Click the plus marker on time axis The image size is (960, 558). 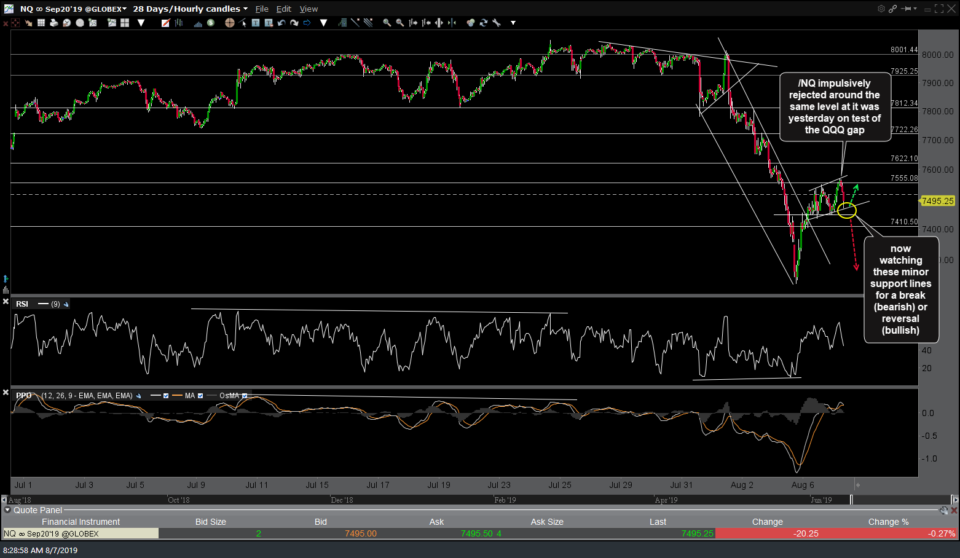858,485
